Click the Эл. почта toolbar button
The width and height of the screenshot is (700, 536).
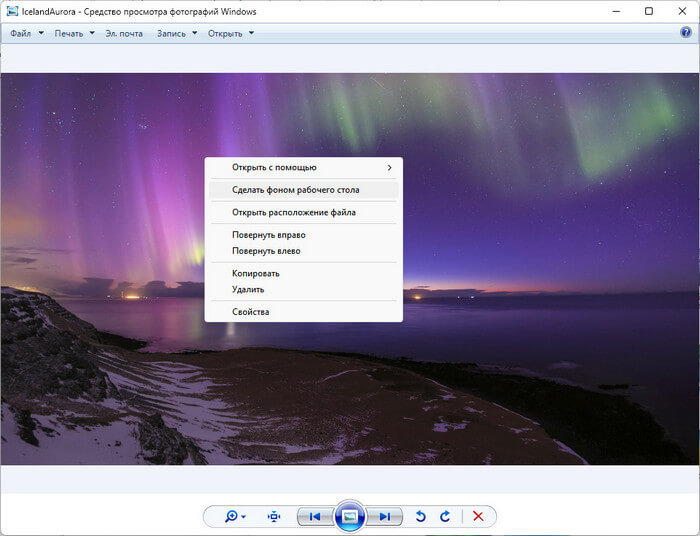[x=124, y=33]
